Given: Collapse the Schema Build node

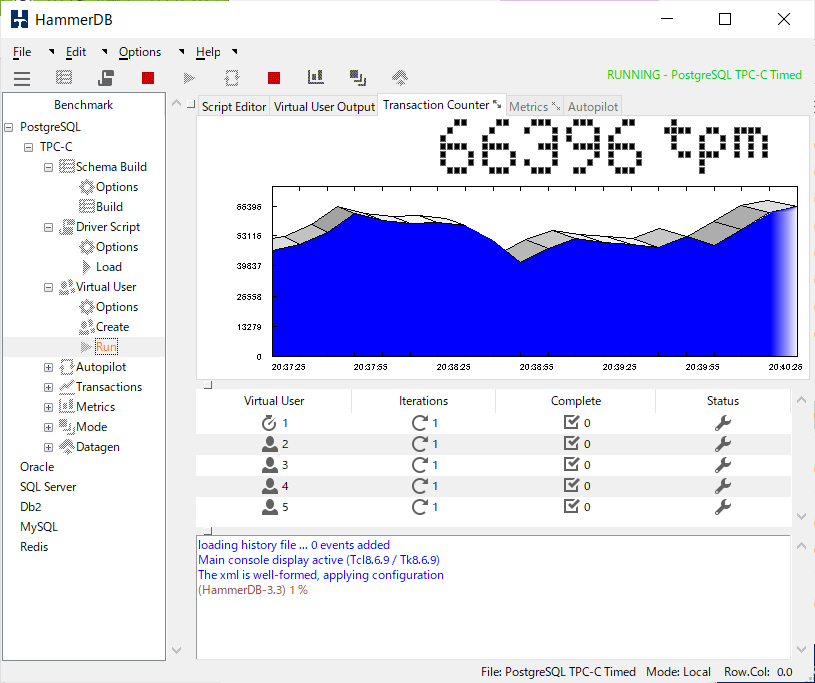Looking at the screenshot, I should coord(48,167).
